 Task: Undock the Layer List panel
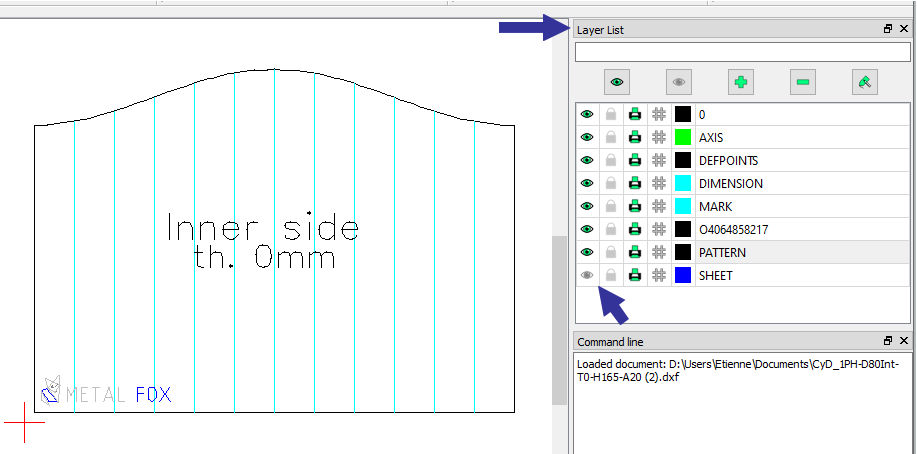(888, 29)
